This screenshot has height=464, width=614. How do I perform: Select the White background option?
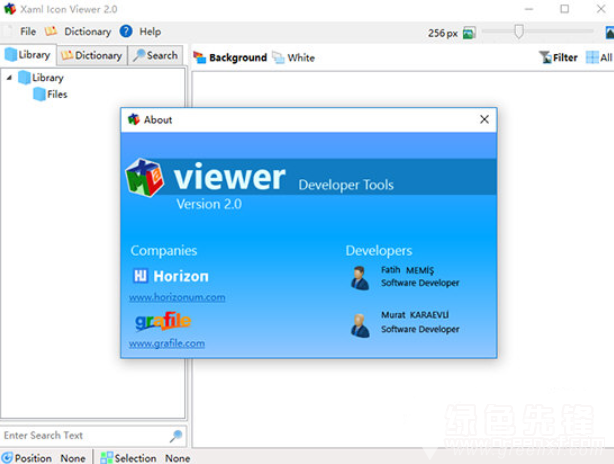point(294,58)
